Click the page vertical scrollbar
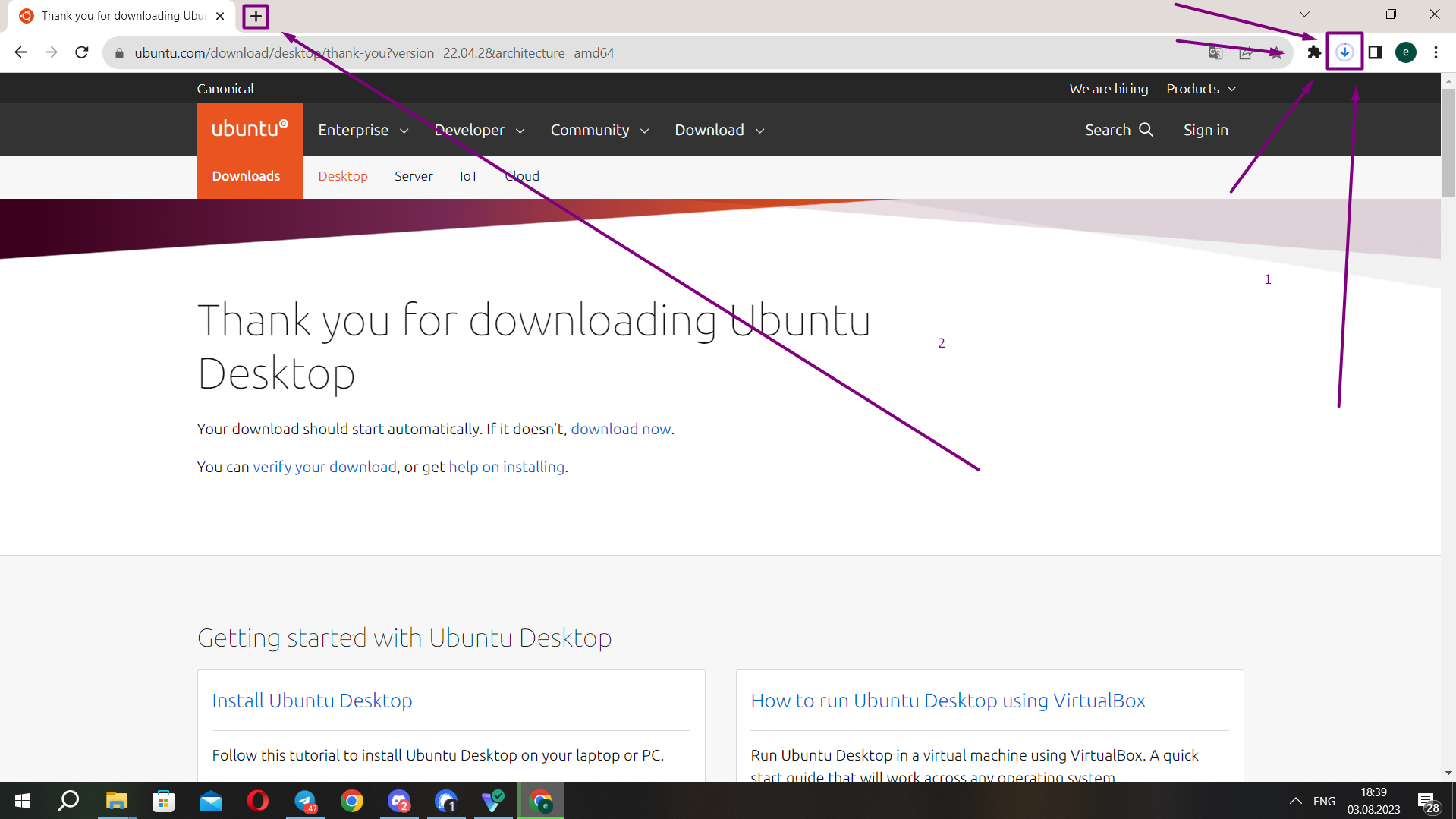Screen dimensions: 1456x819 click(1448, 143)
